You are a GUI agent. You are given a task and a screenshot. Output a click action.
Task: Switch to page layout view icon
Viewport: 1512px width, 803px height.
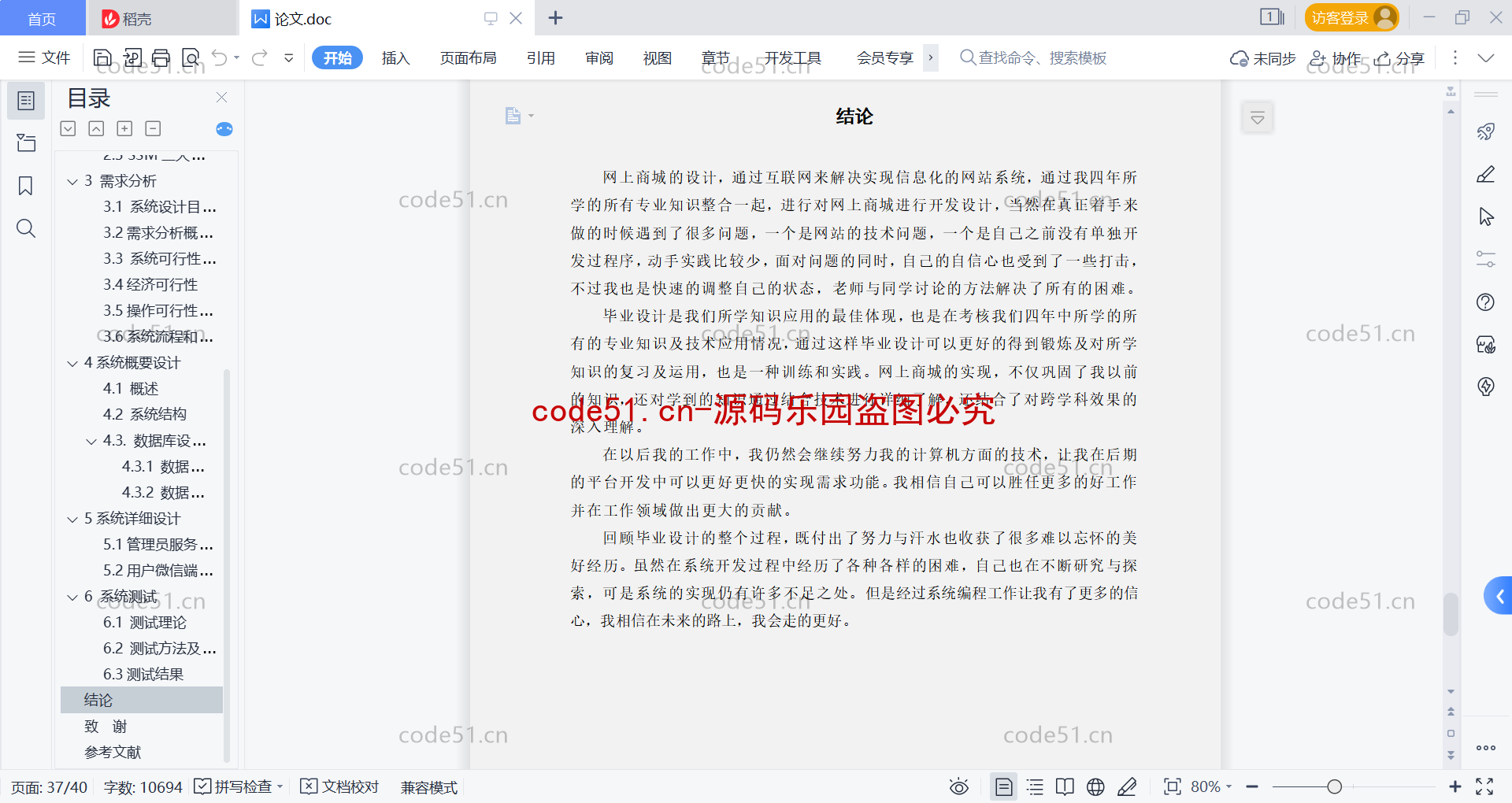1003,786
